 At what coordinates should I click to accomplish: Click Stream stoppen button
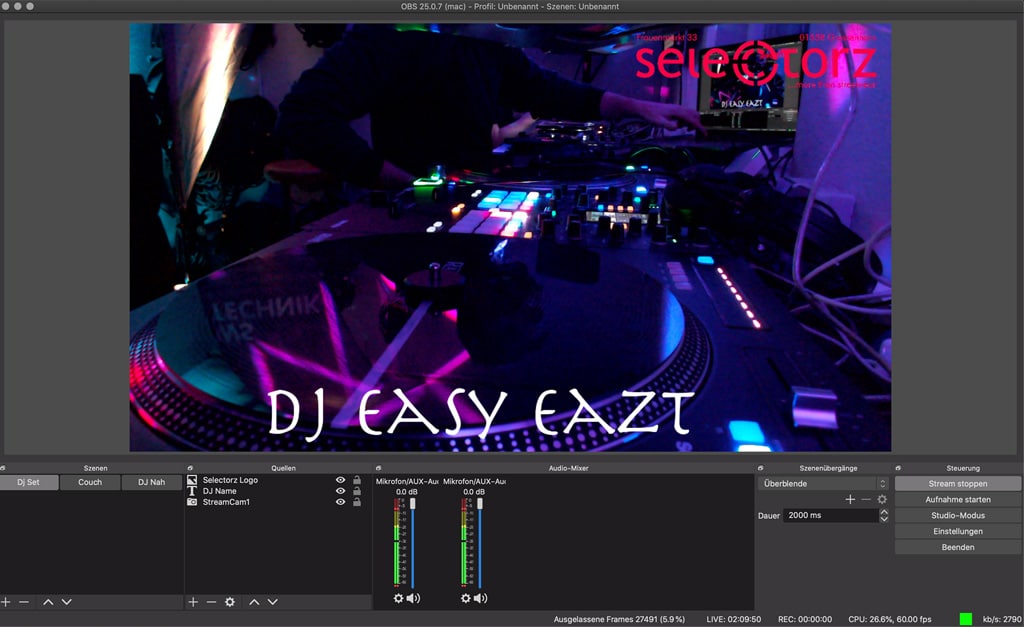[x=957, y=484]
